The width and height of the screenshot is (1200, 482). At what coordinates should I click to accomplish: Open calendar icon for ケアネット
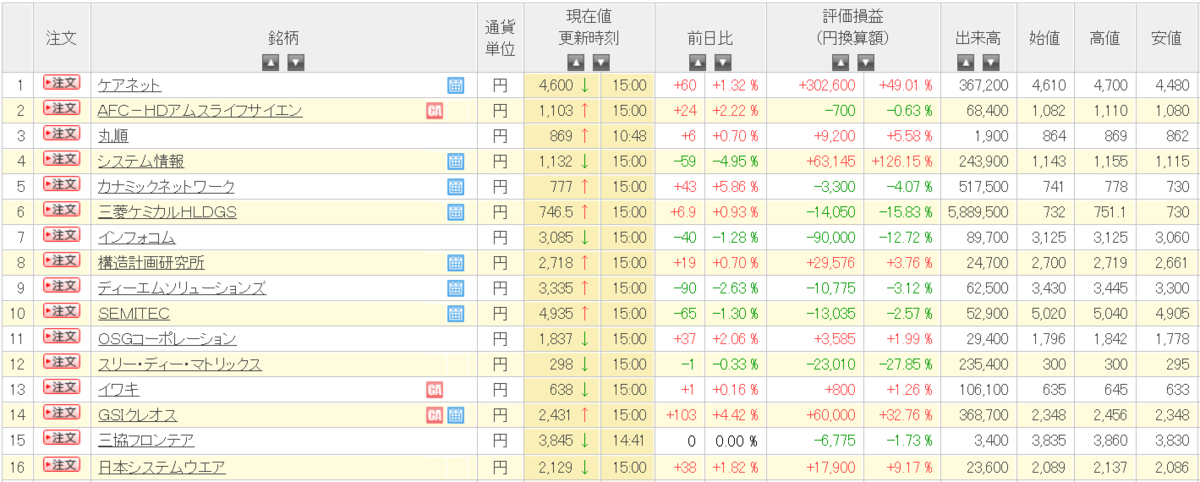point(456,85)
